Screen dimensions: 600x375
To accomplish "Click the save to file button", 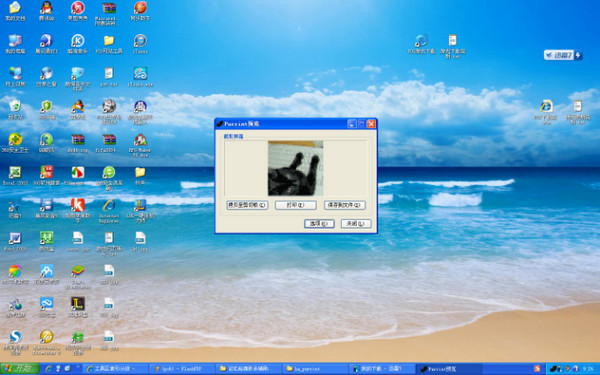I will 344,205.
